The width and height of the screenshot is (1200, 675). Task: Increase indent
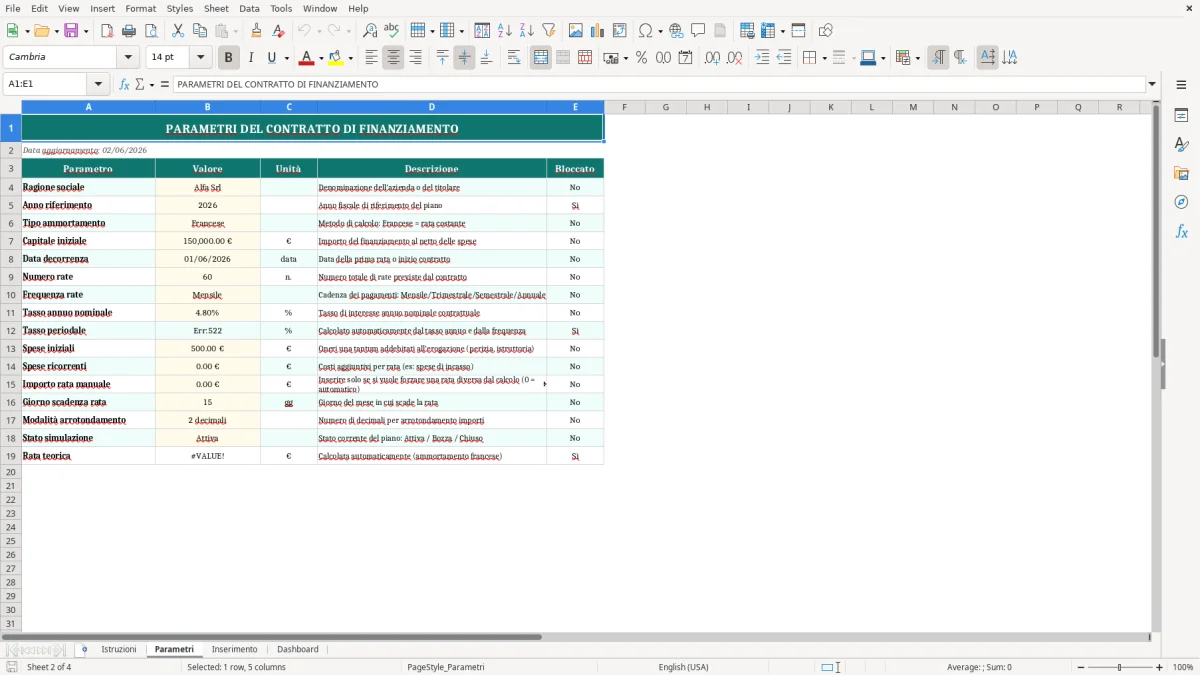point(762,58)
